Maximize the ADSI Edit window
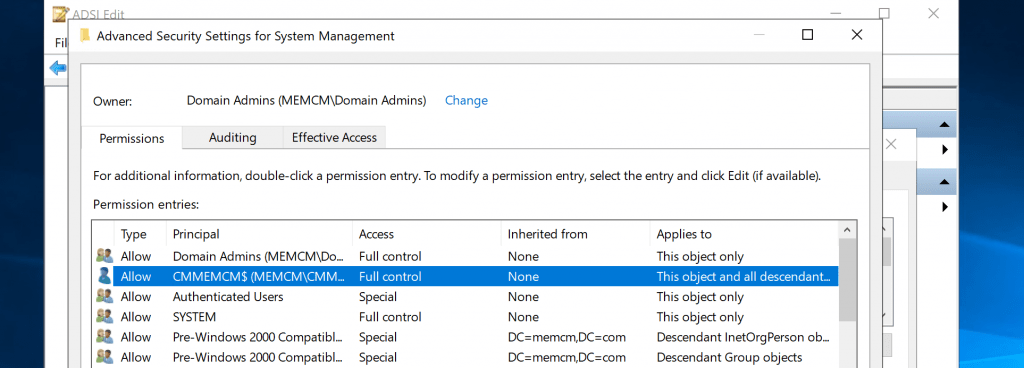 tap(884, 13)
